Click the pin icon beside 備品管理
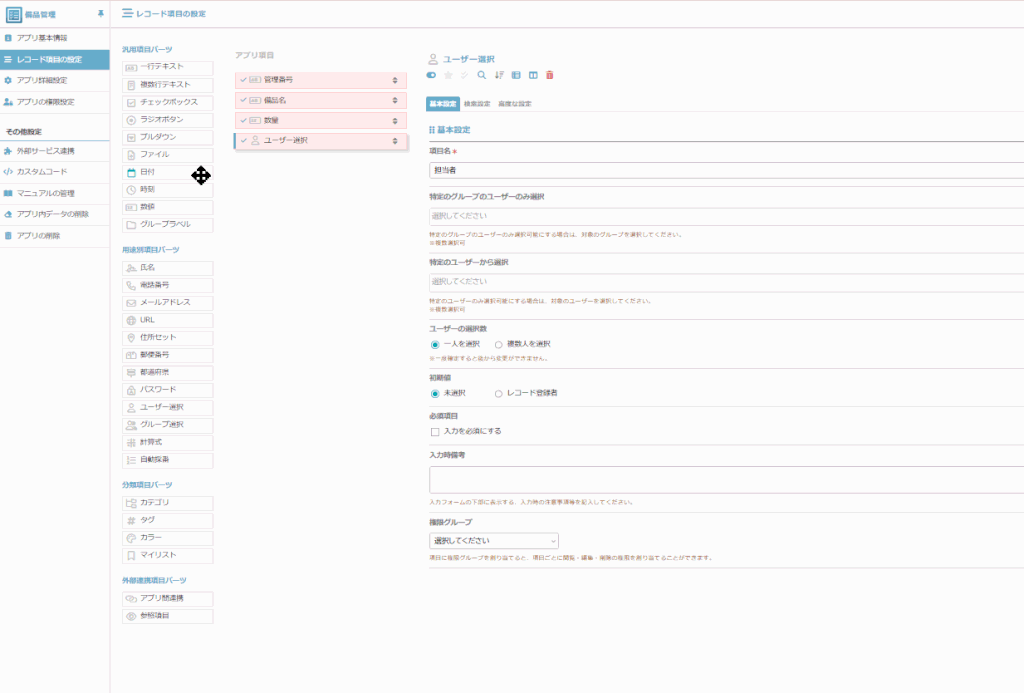 (x=99, y=14)
